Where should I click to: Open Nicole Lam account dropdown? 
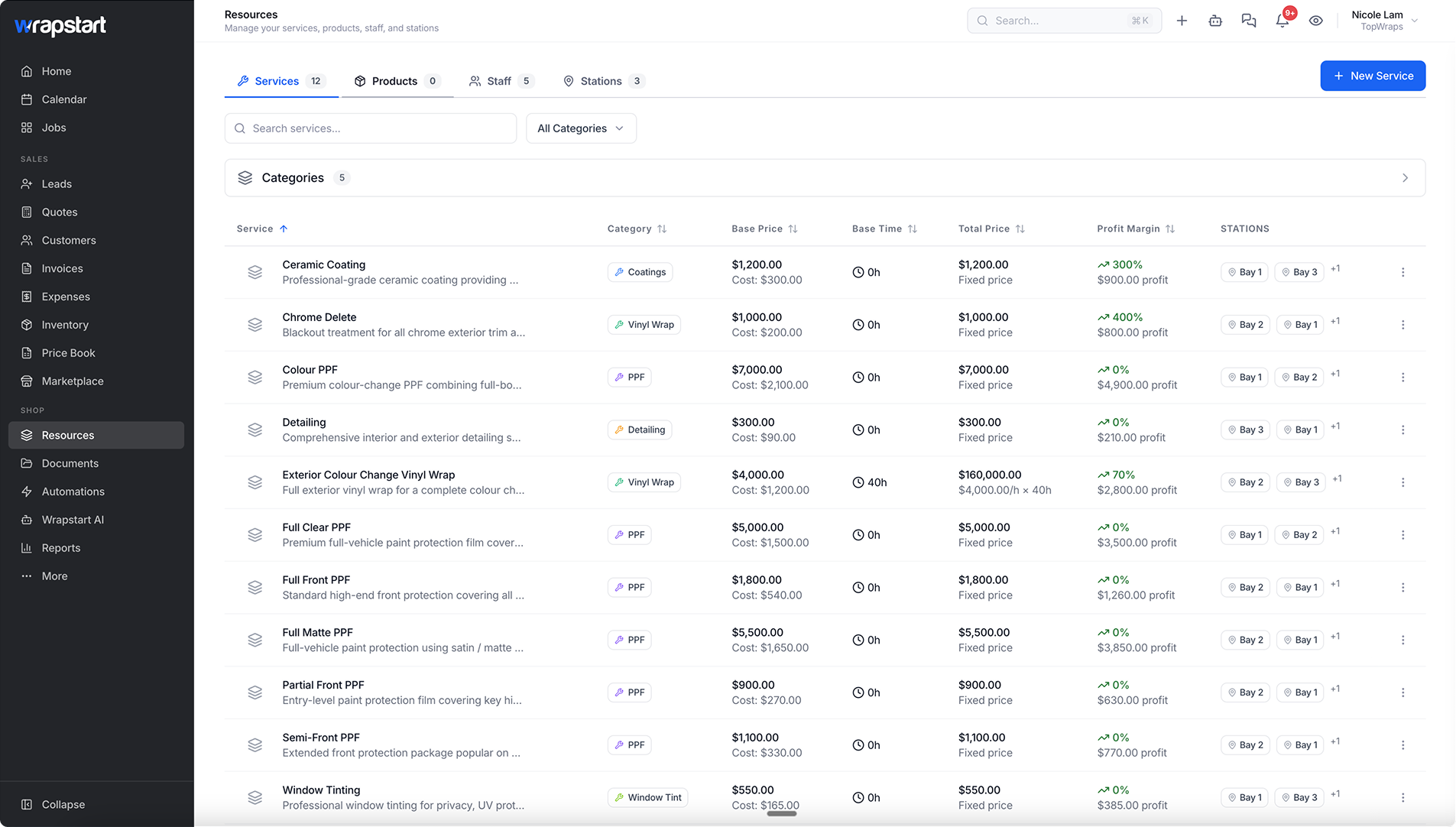click(x=1384, y=21)
